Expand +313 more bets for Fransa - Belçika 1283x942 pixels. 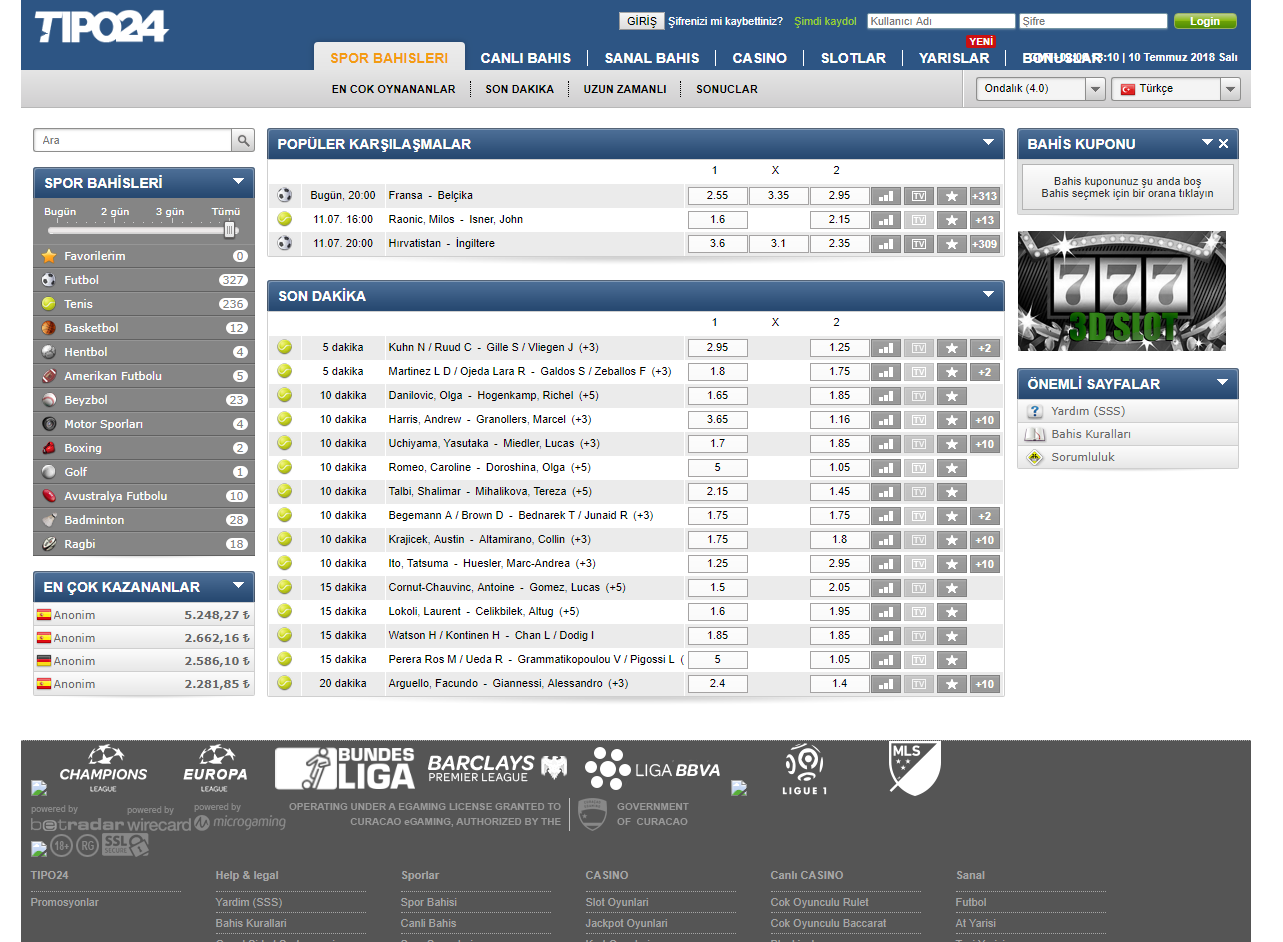(985, 196)
